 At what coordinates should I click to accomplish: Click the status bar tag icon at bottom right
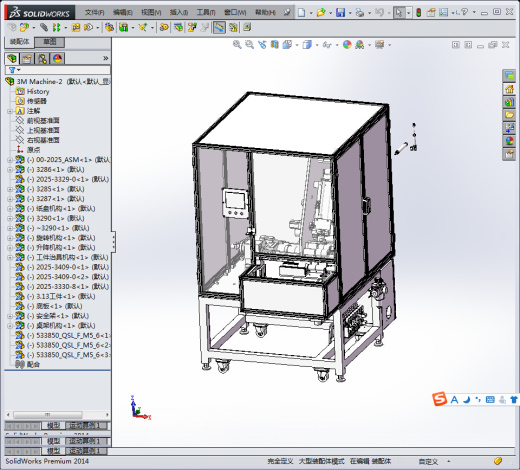498,461
